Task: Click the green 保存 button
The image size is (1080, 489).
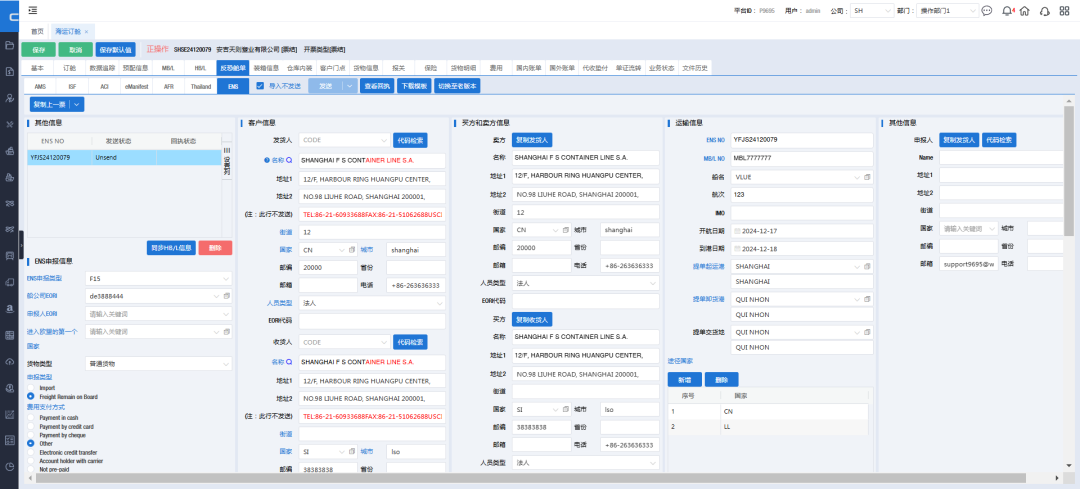Action: (39, 50)
